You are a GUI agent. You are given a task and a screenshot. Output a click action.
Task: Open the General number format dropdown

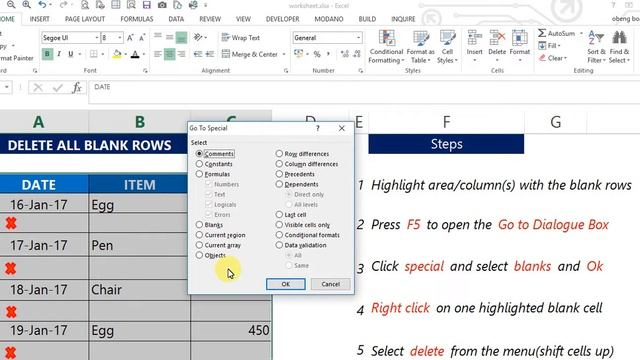click(358, 38)
